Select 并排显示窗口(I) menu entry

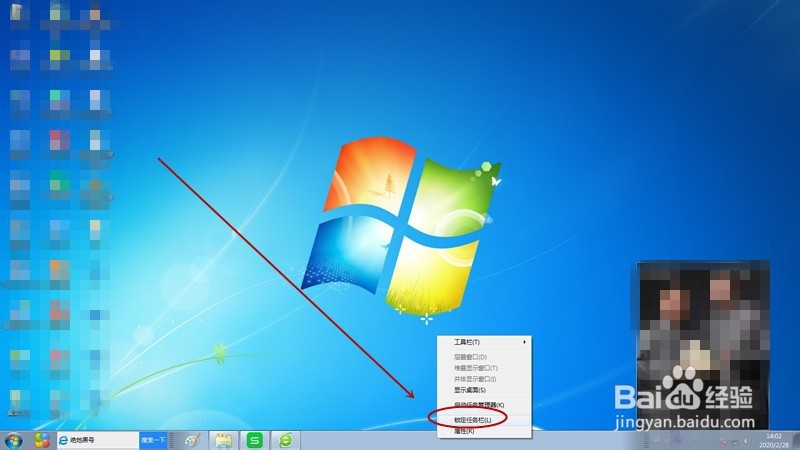coord(484,379)
